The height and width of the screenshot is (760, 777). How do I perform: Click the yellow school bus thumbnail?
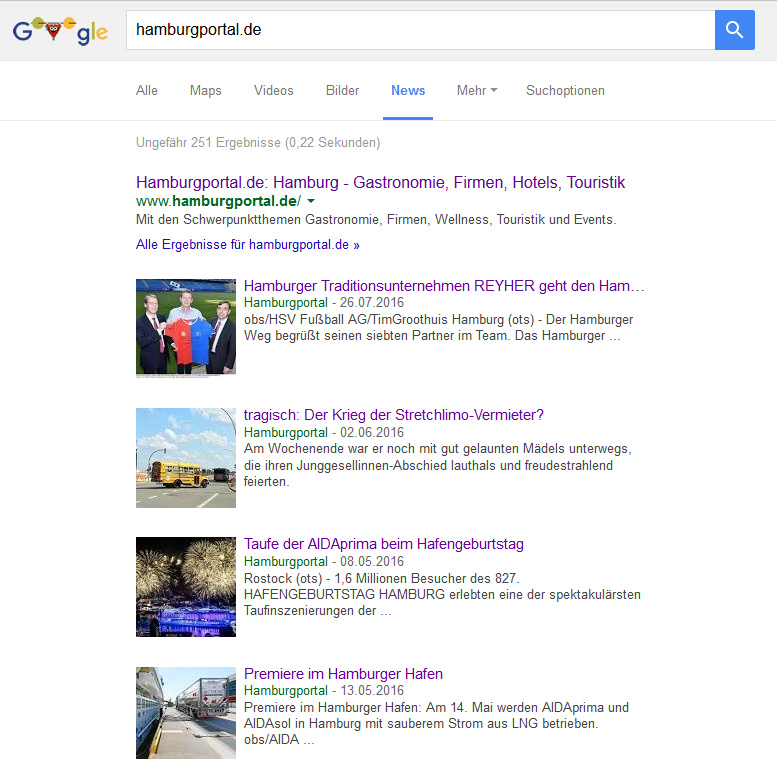186,458
